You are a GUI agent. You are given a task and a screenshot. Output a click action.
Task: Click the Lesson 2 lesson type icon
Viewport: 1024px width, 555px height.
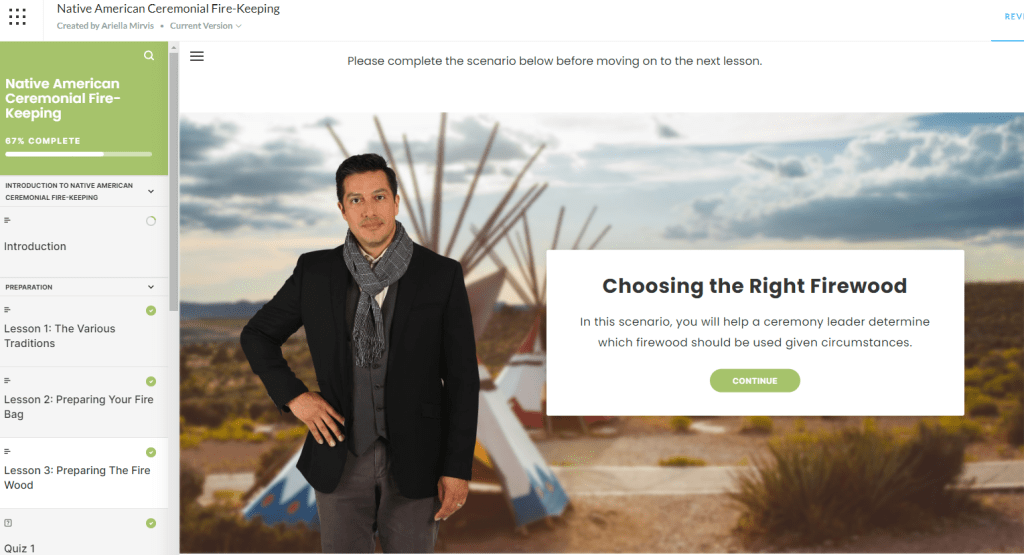(7, 380)
